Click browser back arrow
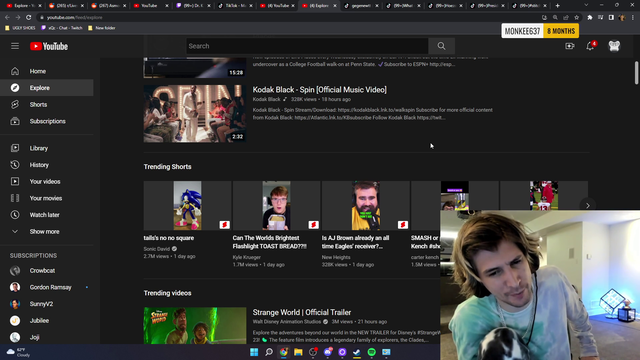This screenshot has height=360, width=640. [x=7, y=18]
